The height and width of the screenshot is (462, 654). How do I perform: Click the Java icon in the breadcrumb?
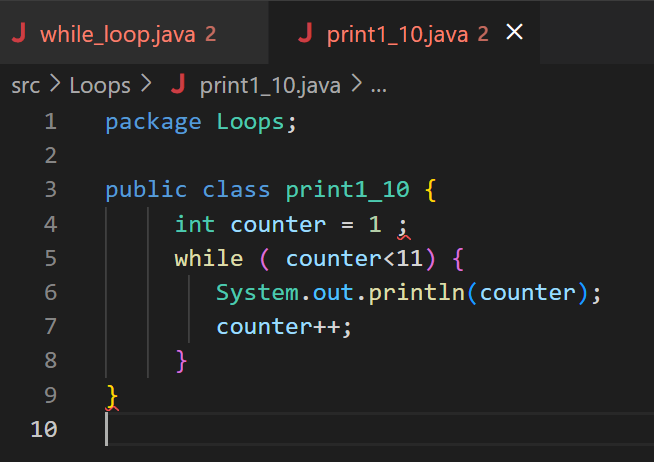click(178, 85)
